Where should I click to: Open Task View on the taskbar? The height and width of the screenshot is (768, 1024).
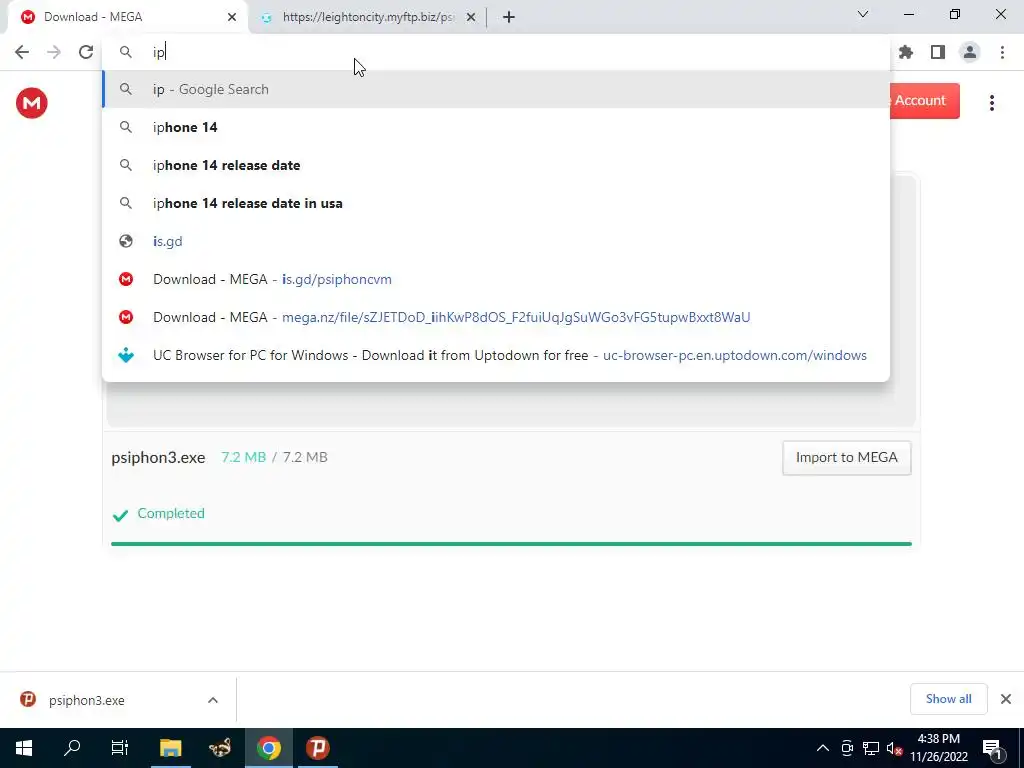(120, 748)
